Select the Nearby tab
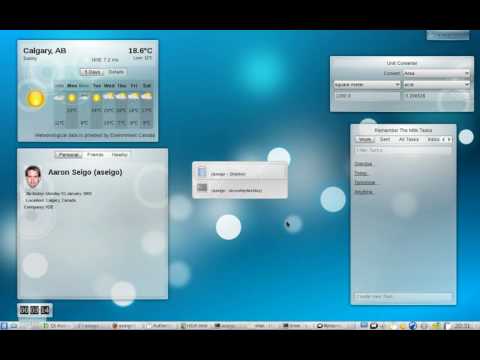Viewport: 480px width, 360px height. 120,155
